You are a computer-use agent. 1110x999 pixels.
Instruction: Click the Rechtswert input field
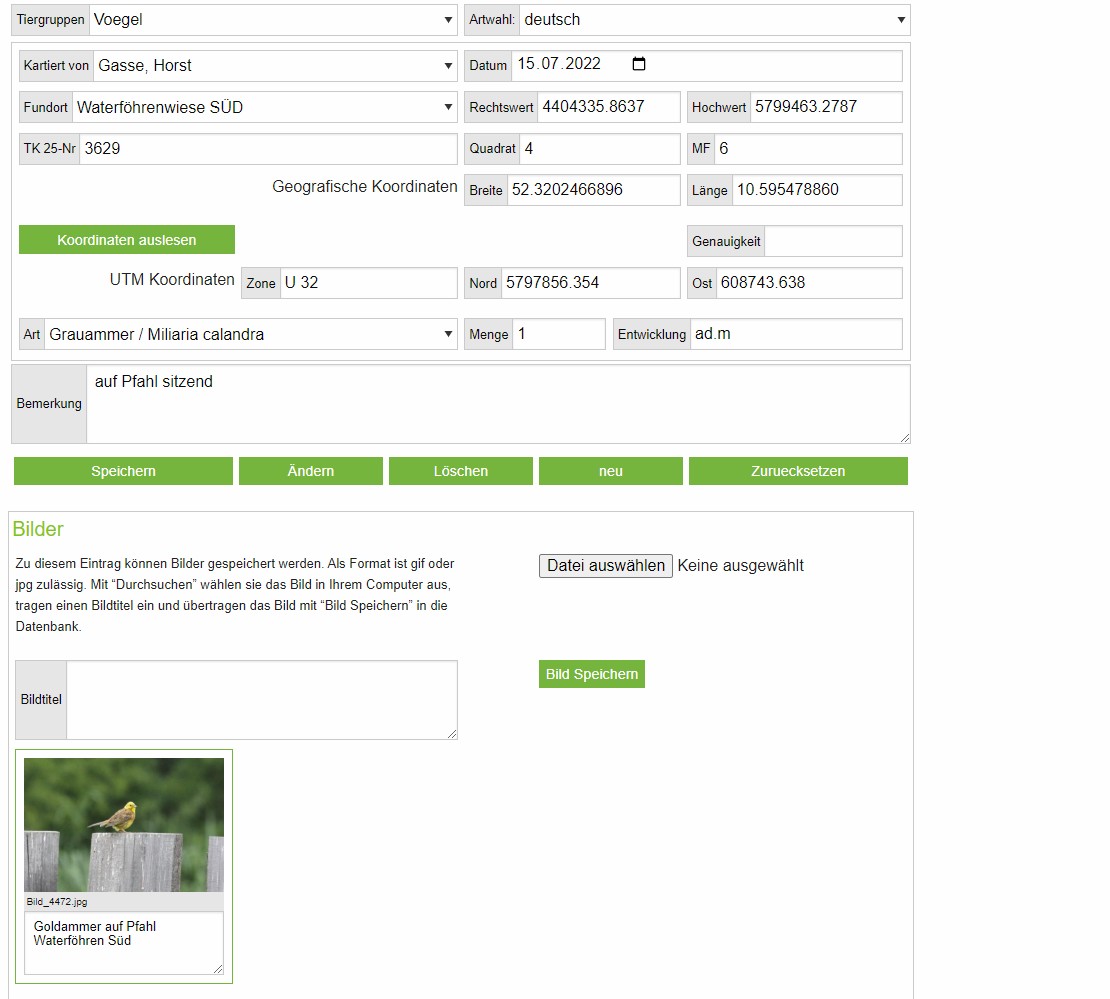pos(609,107)
